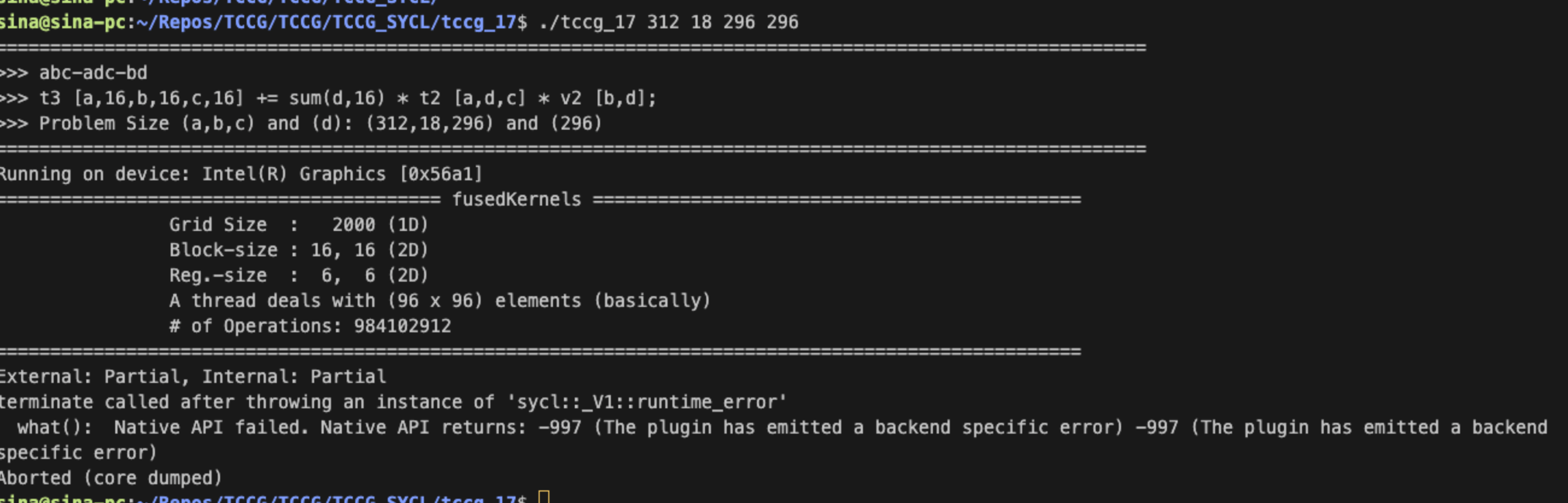This screenshot has width=1568, height=503.
Task: Click the 'Reg.-size' line
Action: click(x=299, y=276)
